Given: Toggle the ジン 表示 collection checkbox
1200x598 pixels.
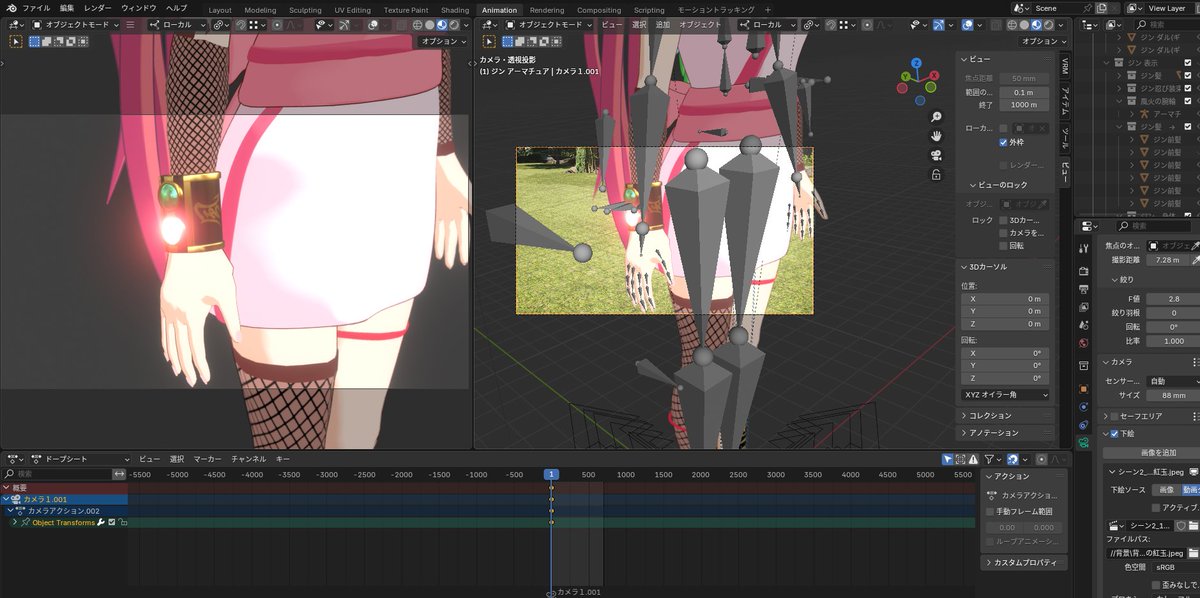Looking at the screenshot, I should click(x=1188, y=62).
